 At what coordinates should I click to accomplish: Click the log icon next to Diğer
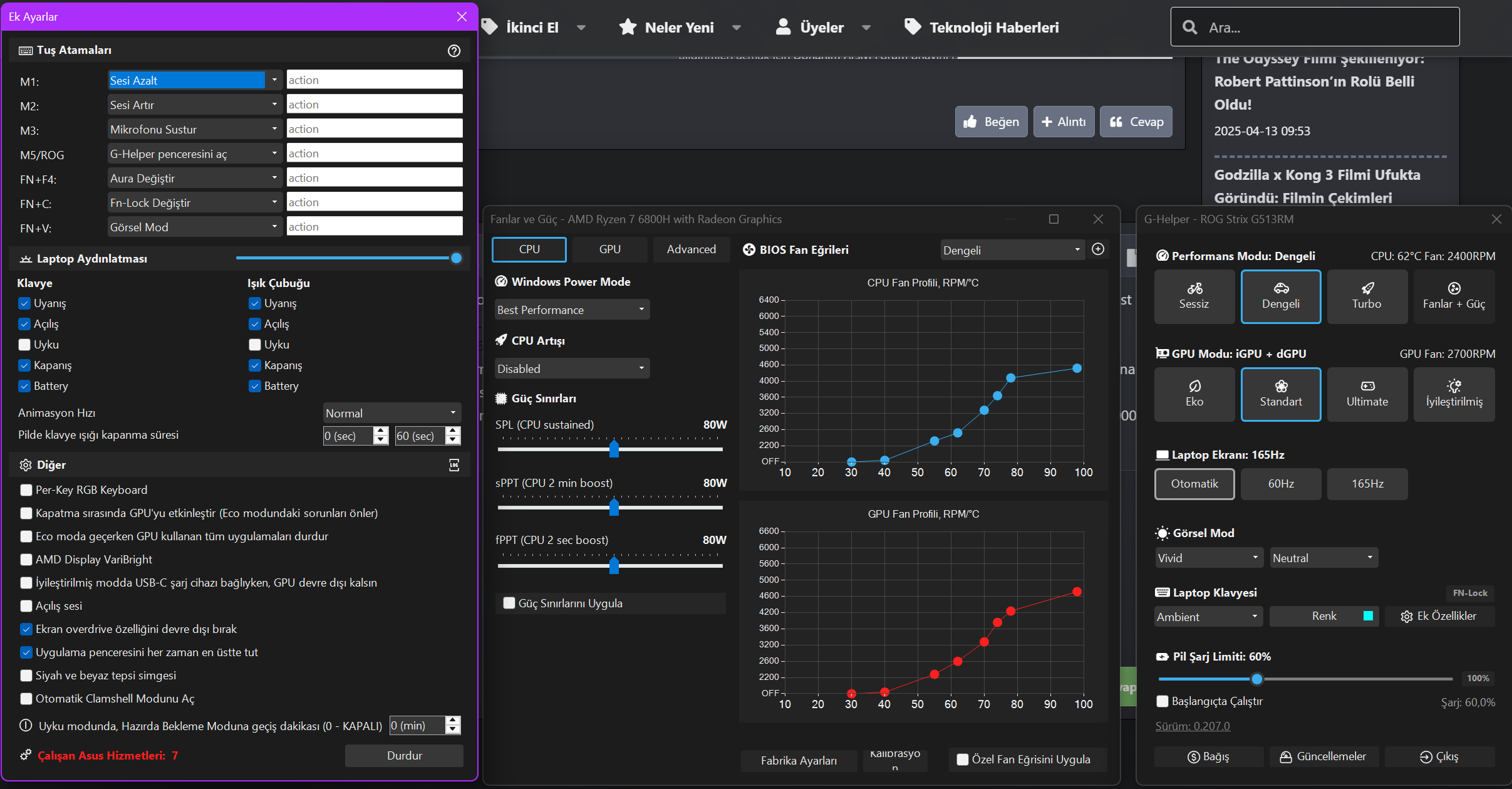point(454,465)
